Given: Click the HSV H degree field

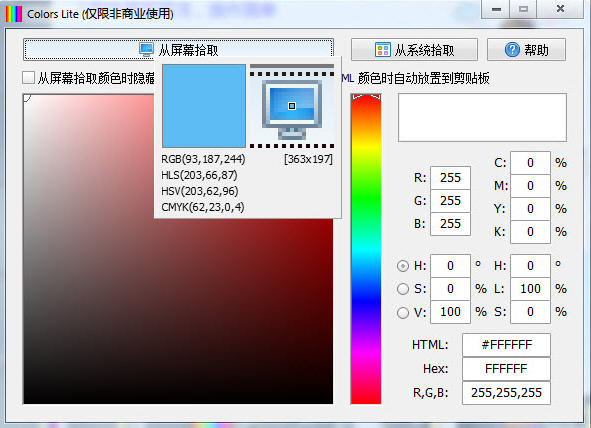Looking at the screenshot, I should coord(450,266).
